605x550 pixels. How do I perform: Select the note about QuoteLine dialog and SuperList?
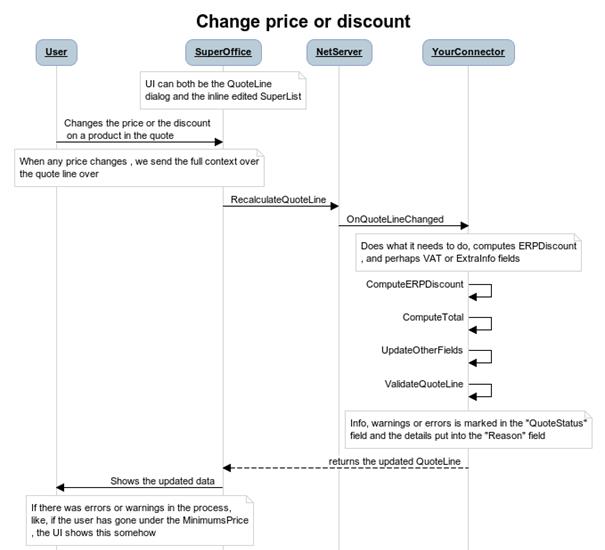[223, 90]
